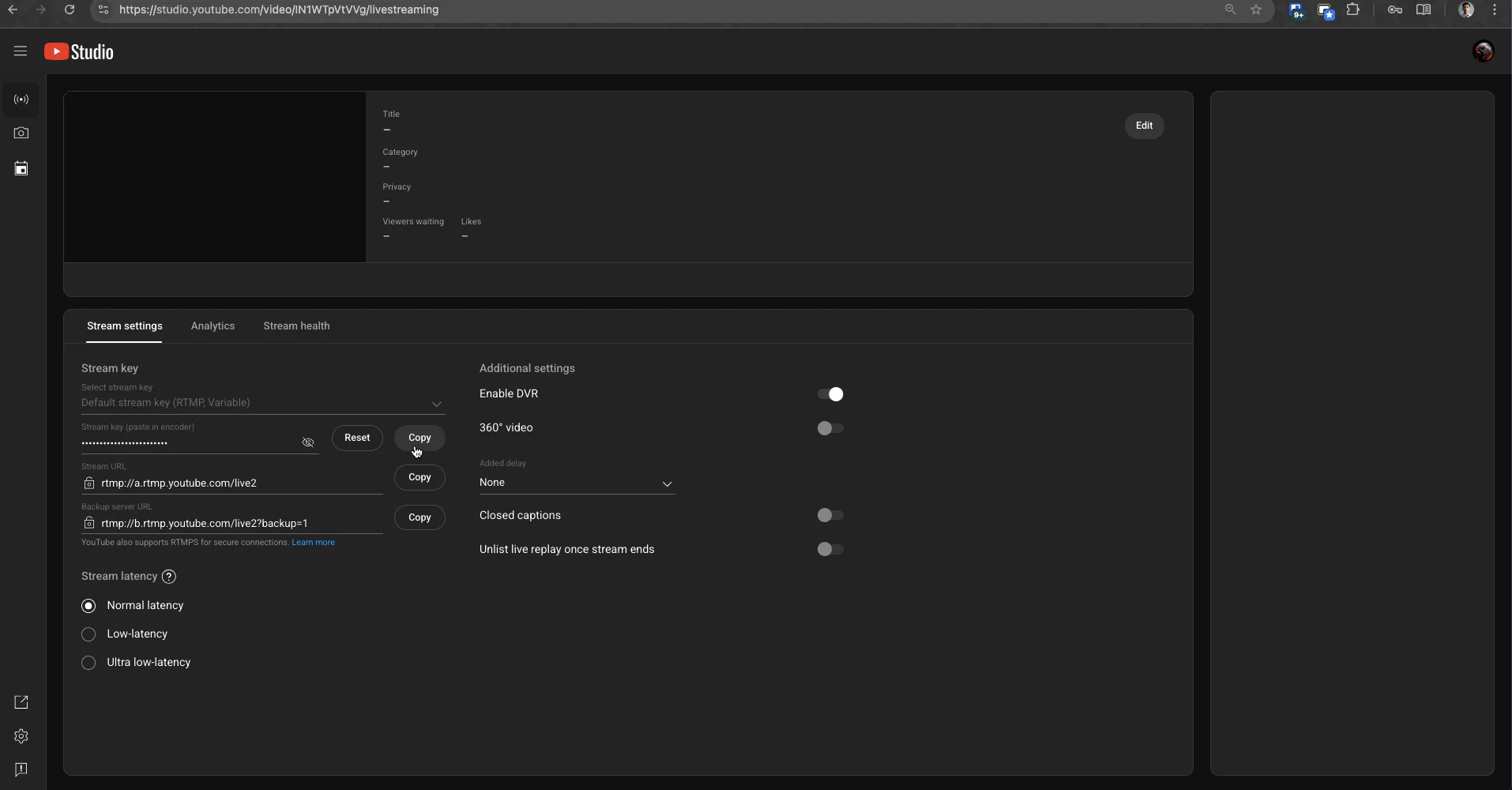Select the Stream icon in the sidebar
This screenshot has width=1512, height=790.
tap(21, 100)
